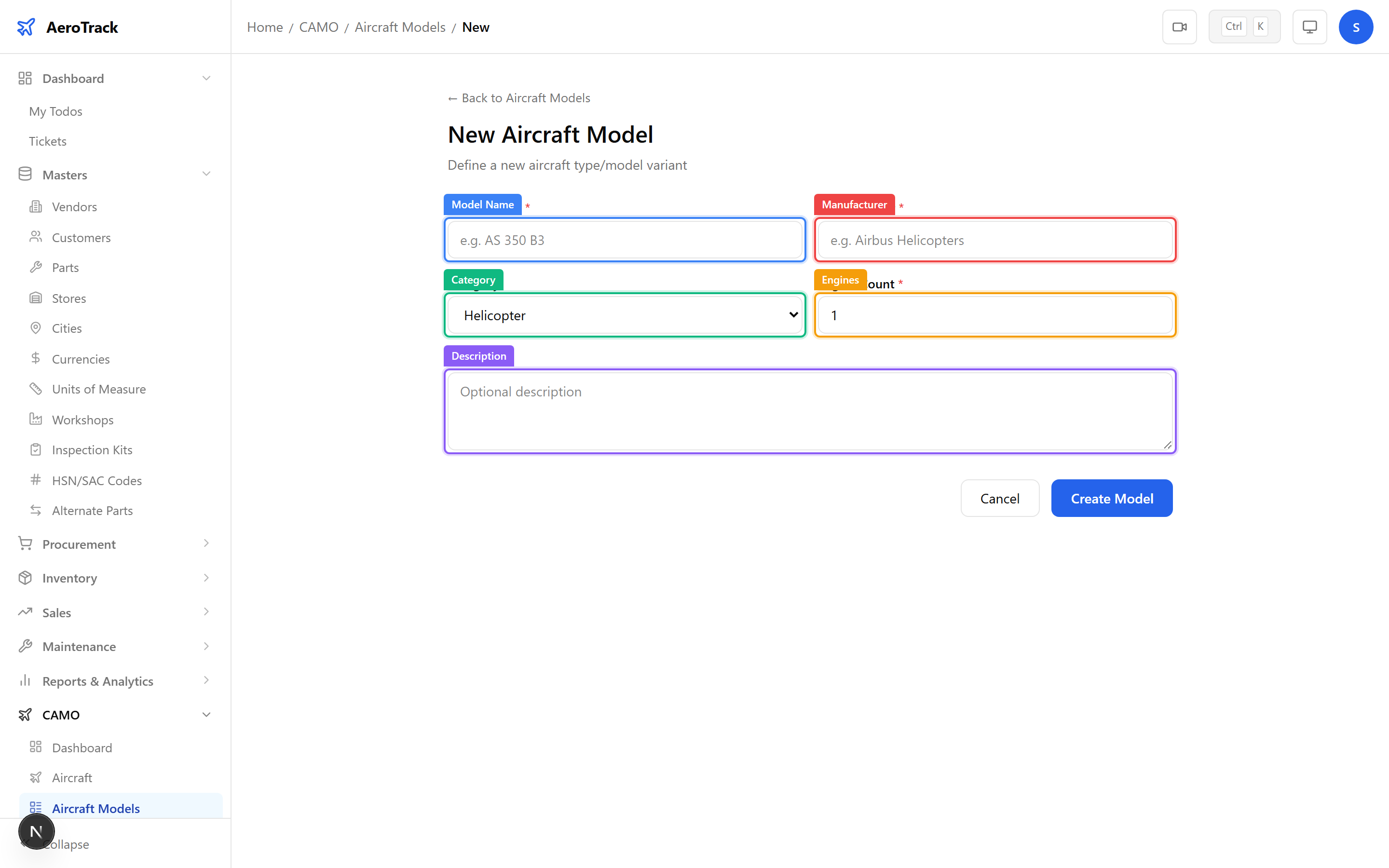Click the Cities location pin icon
The image size is (1389, 868).
pyautogui.click(x=36, y=328)
